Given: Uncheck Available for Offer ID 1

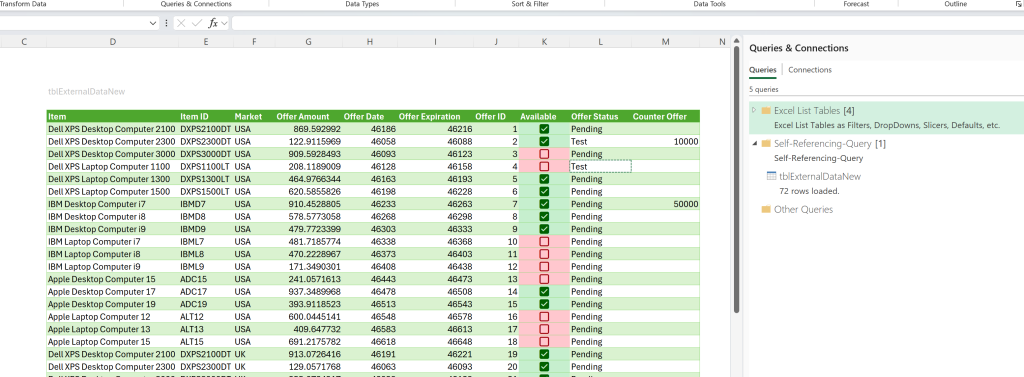Looking at the screenshot, I should (x=544, y=129).
